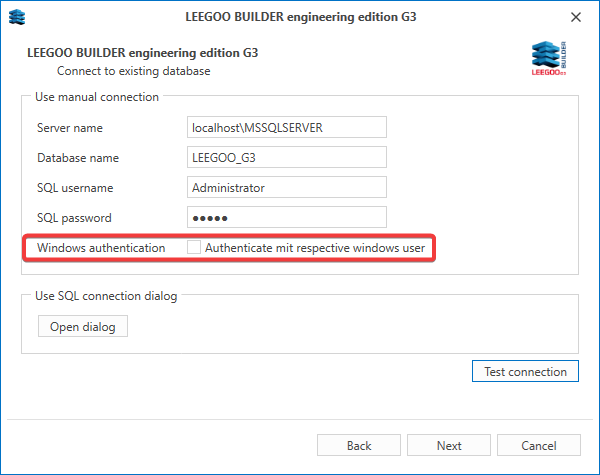Image resolution: width=600 pixels, height=475 pixels.
Task: Click the 'Database name' label
Action: [78, 158]
